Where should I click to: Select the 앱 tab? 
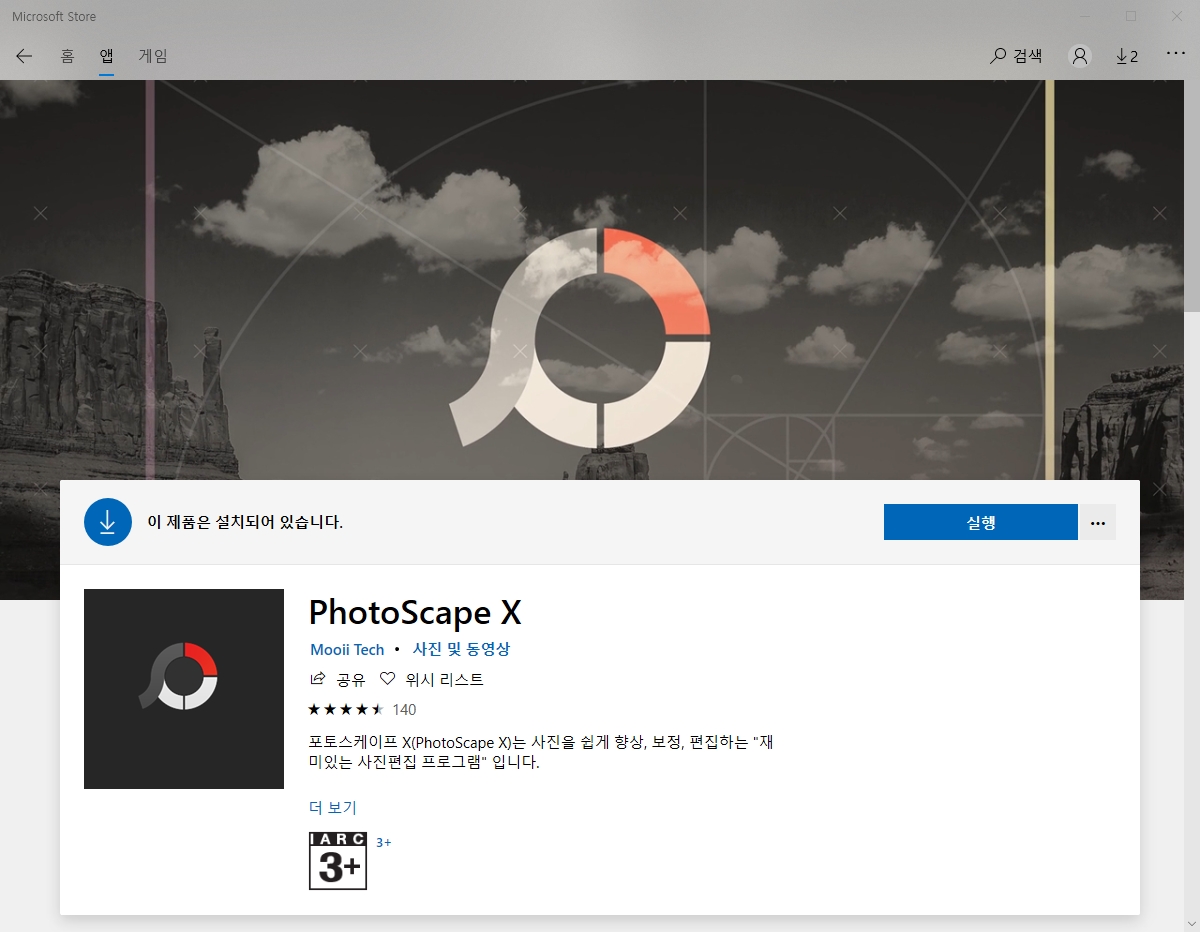pos(106,56)
